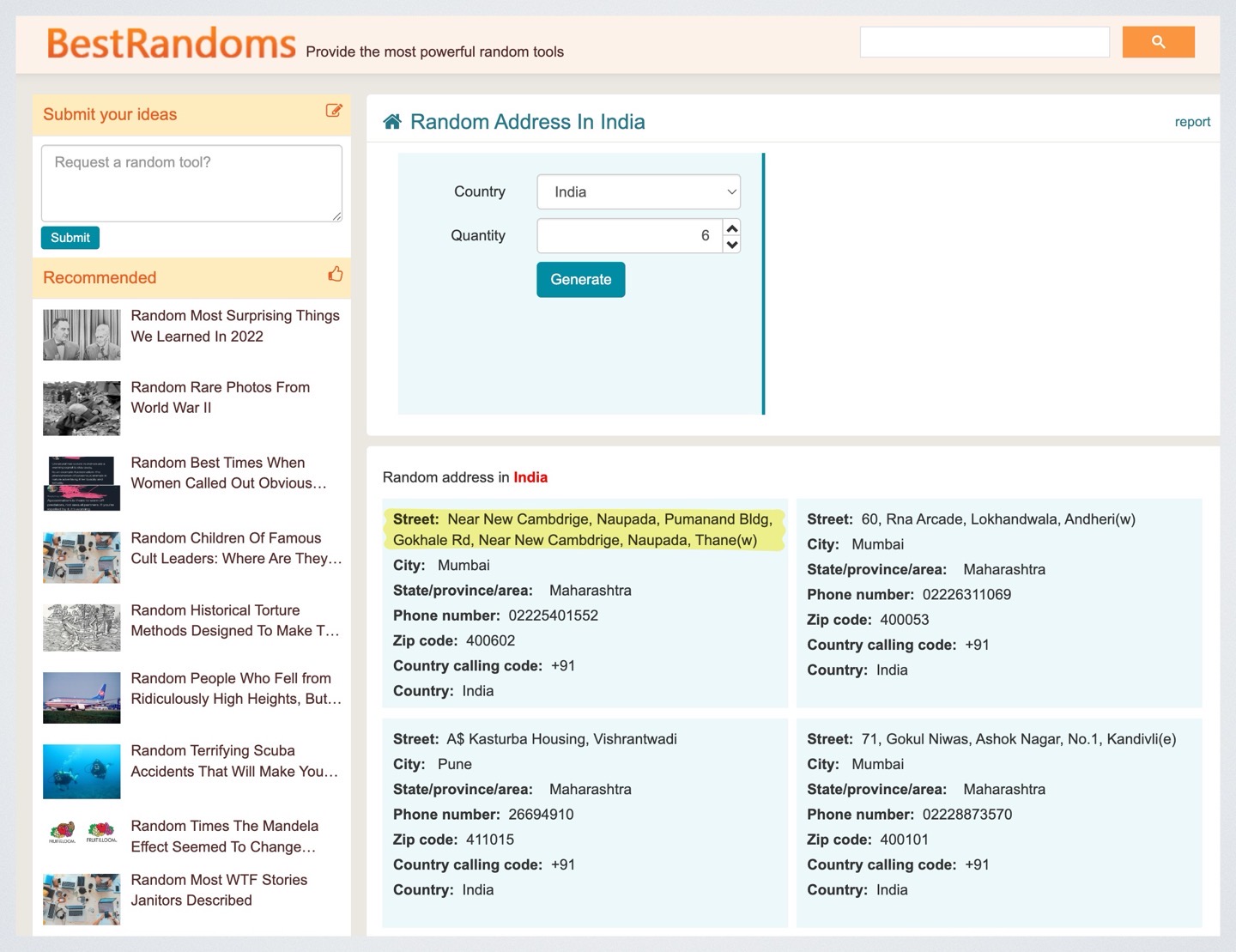The width and height of the screenshot is (1236, 952).
Task: Click zip code 411015
Action: tap(490, 840)
